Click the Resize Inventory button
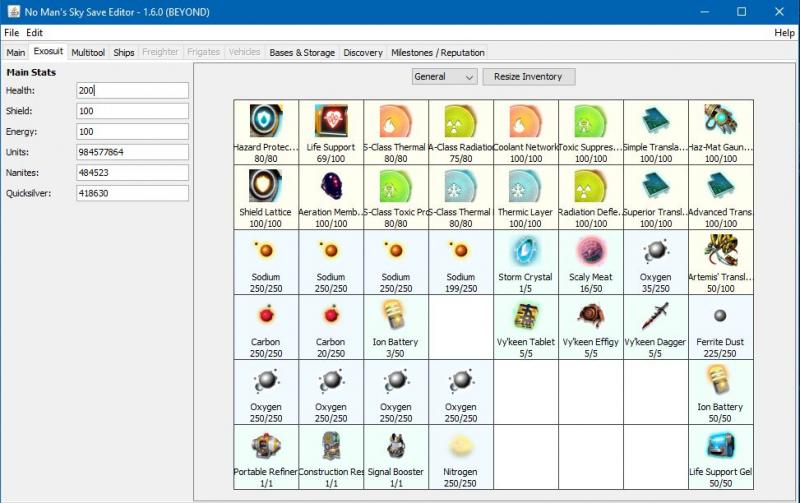This screenshot has height=503, width=800. click(529, 77)
